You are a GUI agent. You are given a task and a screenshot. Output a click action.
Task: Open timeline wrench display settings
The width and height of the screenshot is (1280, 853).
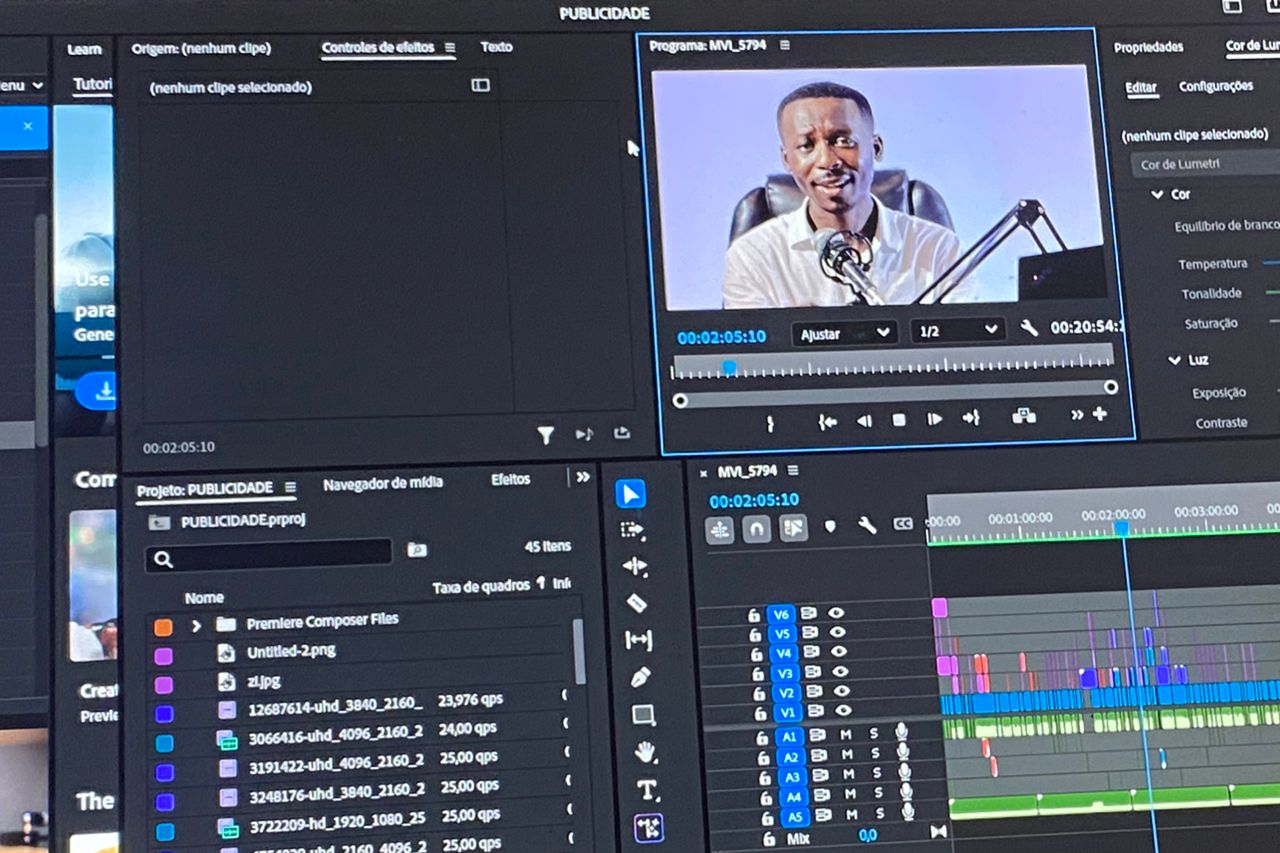point(867,525)
